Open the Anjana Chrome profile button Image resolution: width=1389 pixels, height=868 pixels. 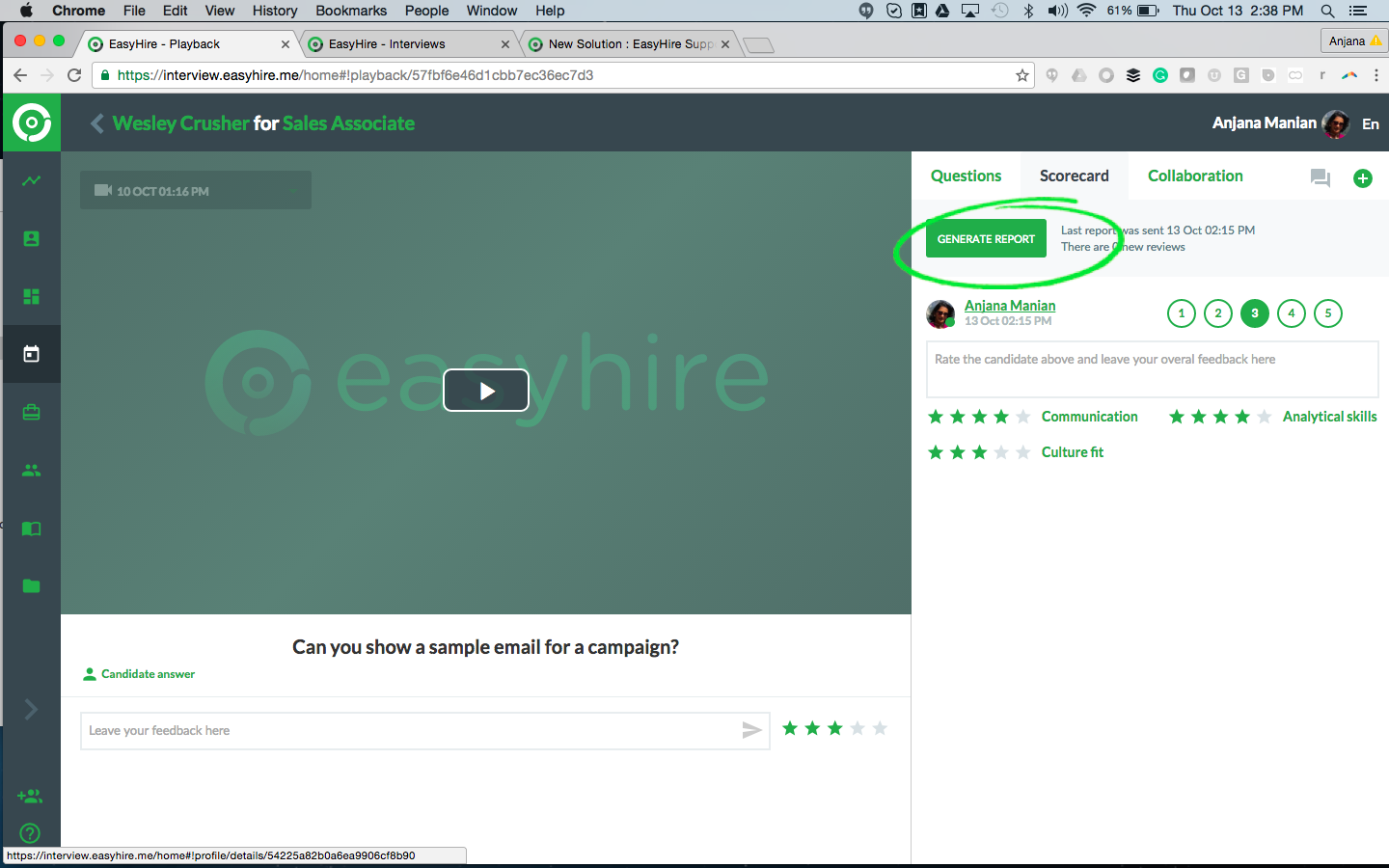pyautogui.click(x=1354, y=41)
